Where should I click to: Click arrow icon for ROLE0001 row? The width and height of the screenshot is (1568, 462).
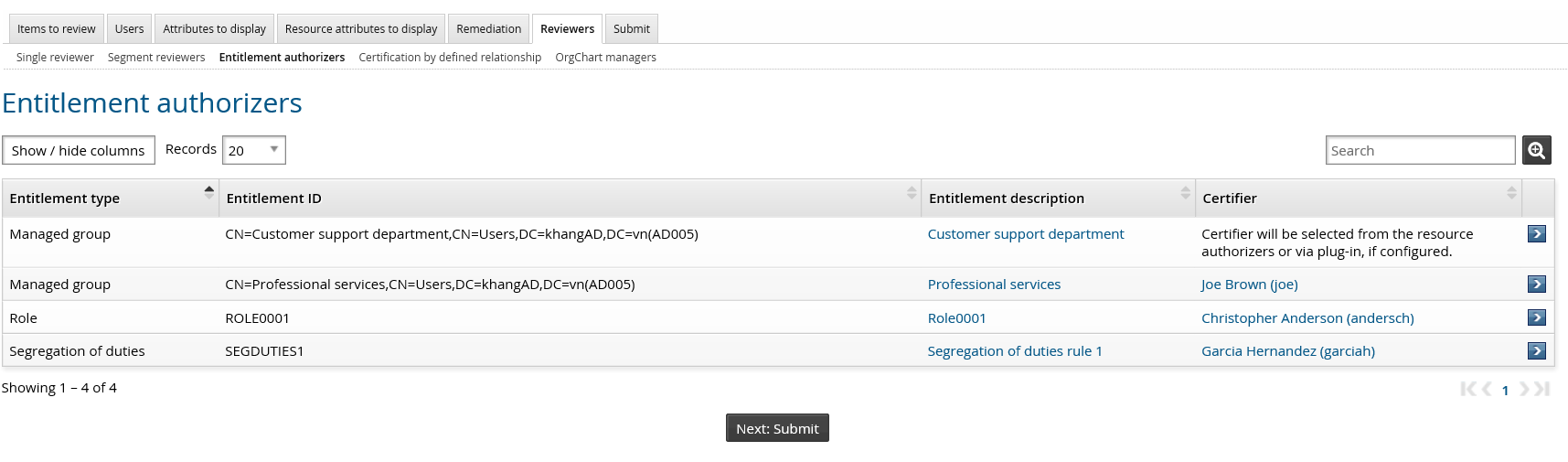point(1536,317)
